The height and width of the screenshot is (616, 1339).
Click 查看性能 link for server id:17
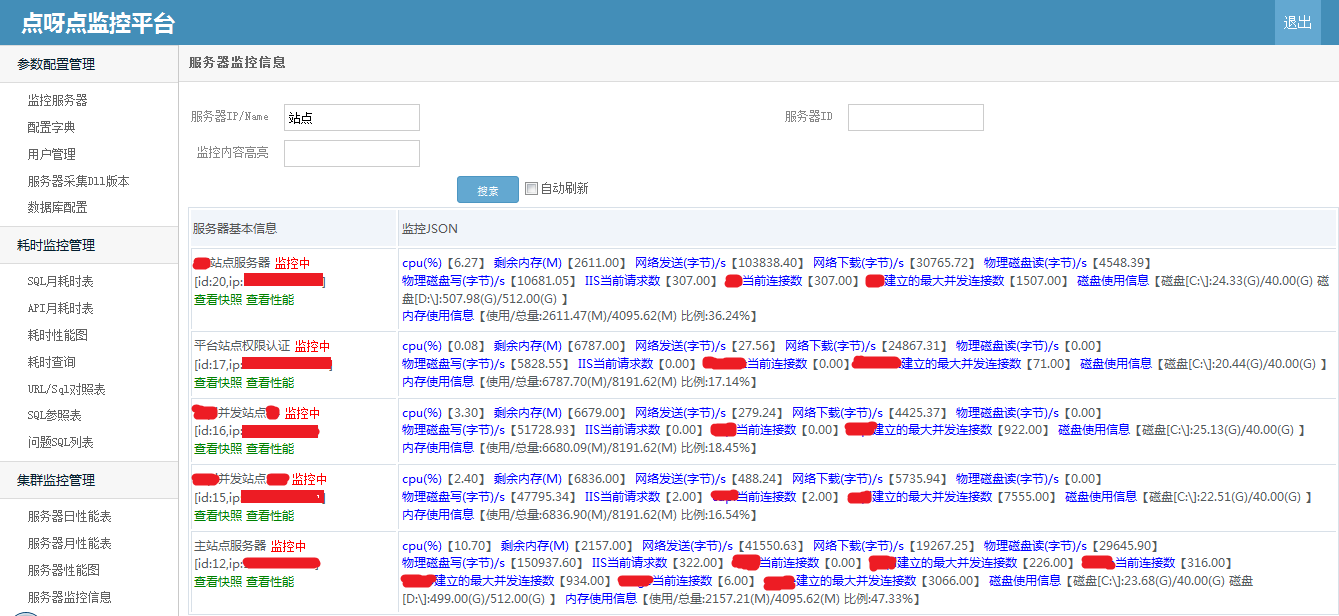point(270,382)
